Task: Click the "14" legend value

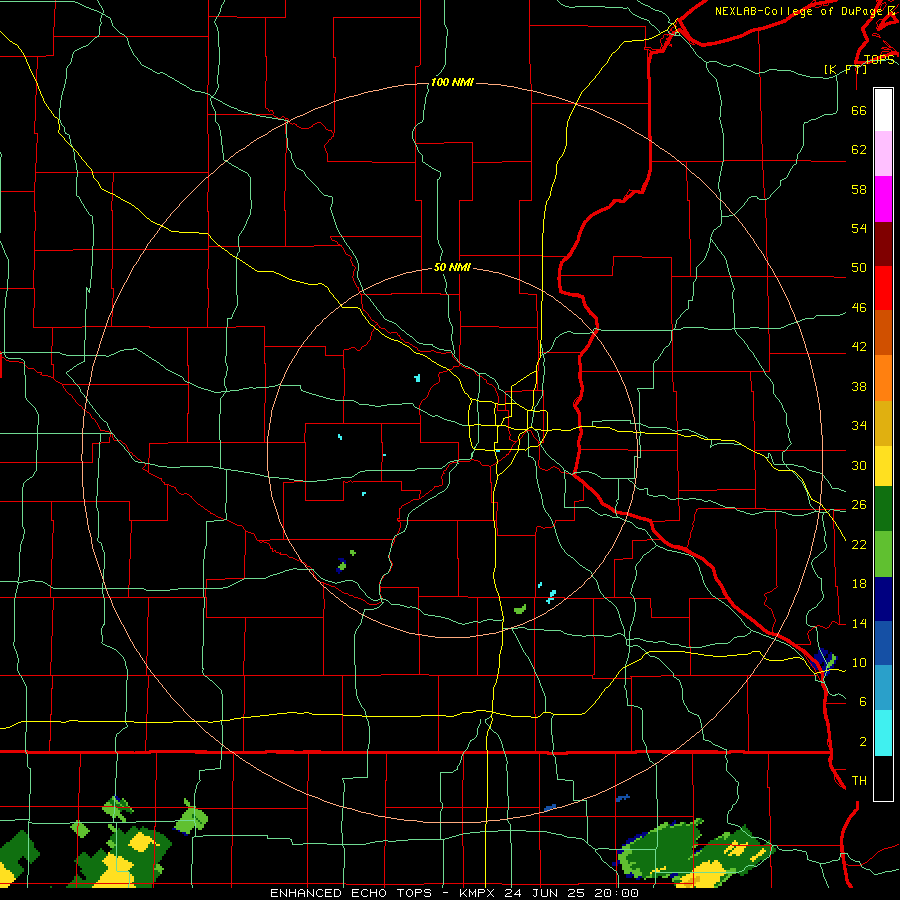Action: (x=859, y=623)
